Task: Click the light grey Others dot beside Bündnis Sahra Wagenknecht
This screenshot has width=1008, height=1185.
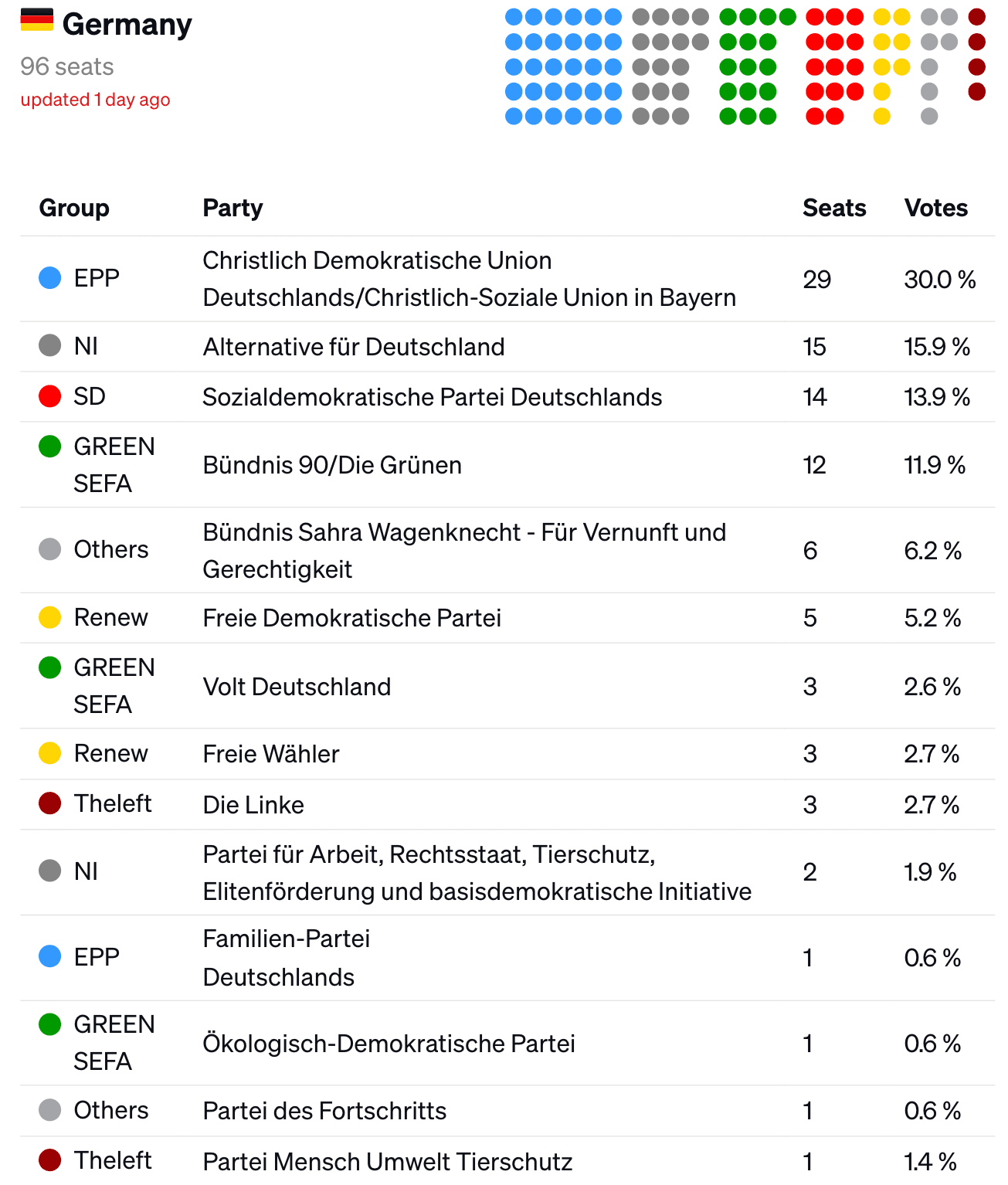Action: [50, 549]
